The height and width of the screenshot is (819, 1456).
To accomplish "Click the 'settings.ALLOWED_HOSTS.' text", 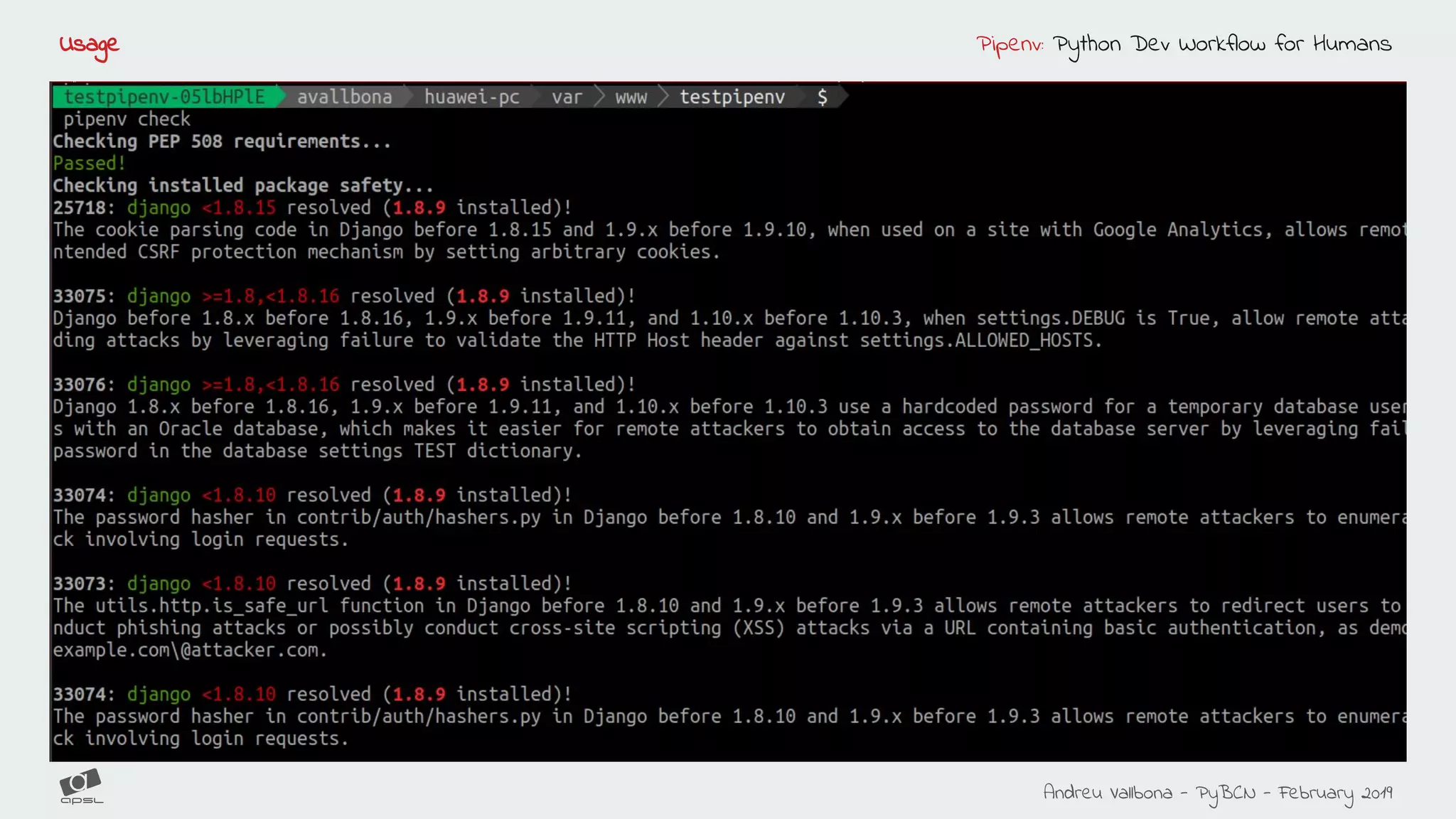I will coord(981,340).
